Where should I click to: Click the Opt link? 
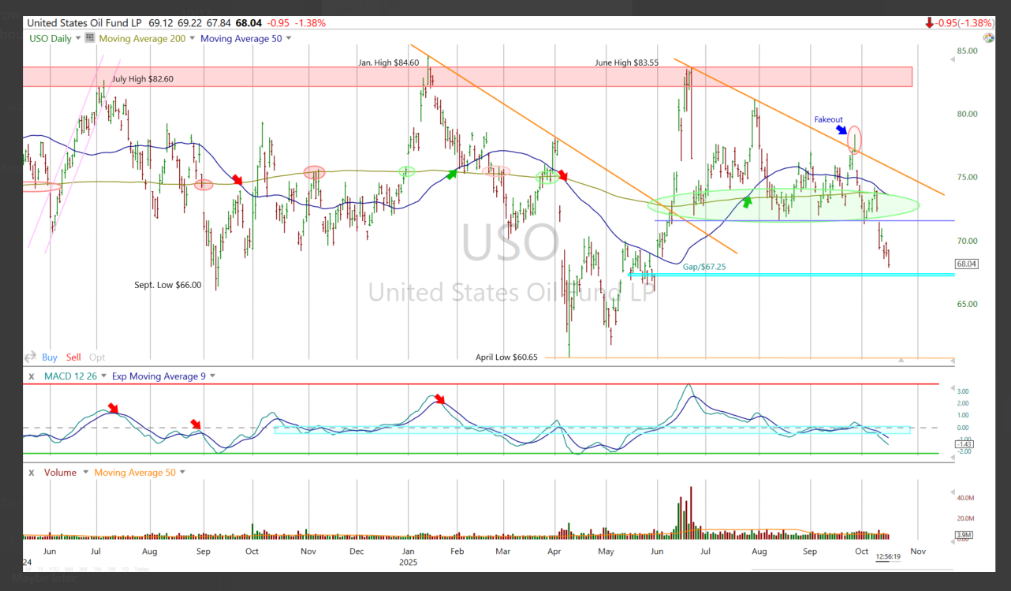tap(97, 357)
